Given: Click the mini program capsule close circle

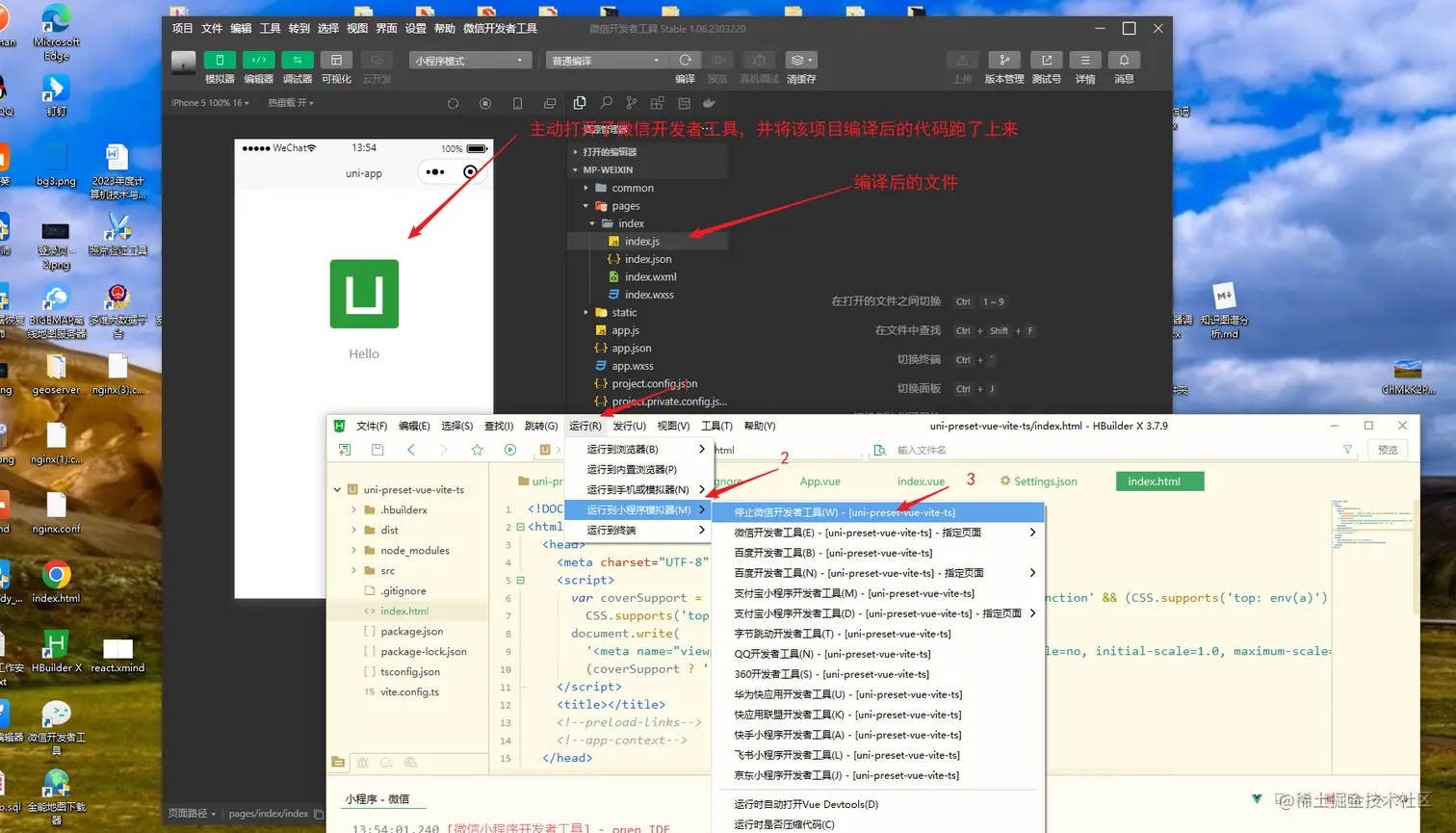Looking at the screenshot, I should (x=470, y=172).
